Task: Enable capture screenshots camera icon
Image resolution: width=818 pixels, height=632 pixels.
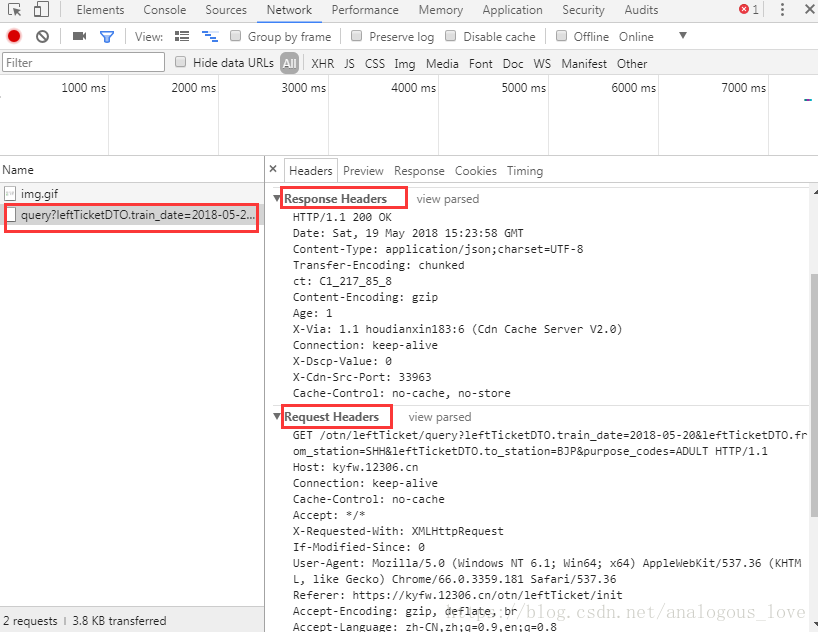Action: click(79, 36)
